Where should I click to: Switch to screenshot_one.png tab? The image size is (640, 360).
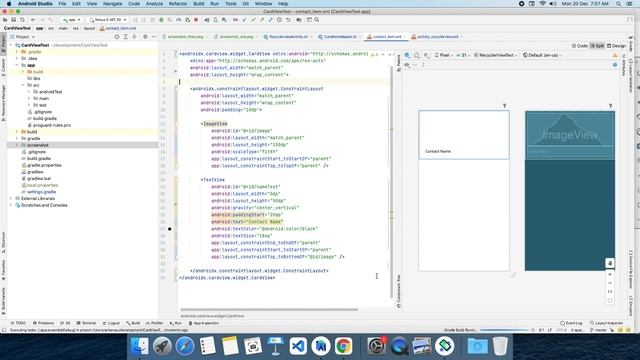pos(236,37)
